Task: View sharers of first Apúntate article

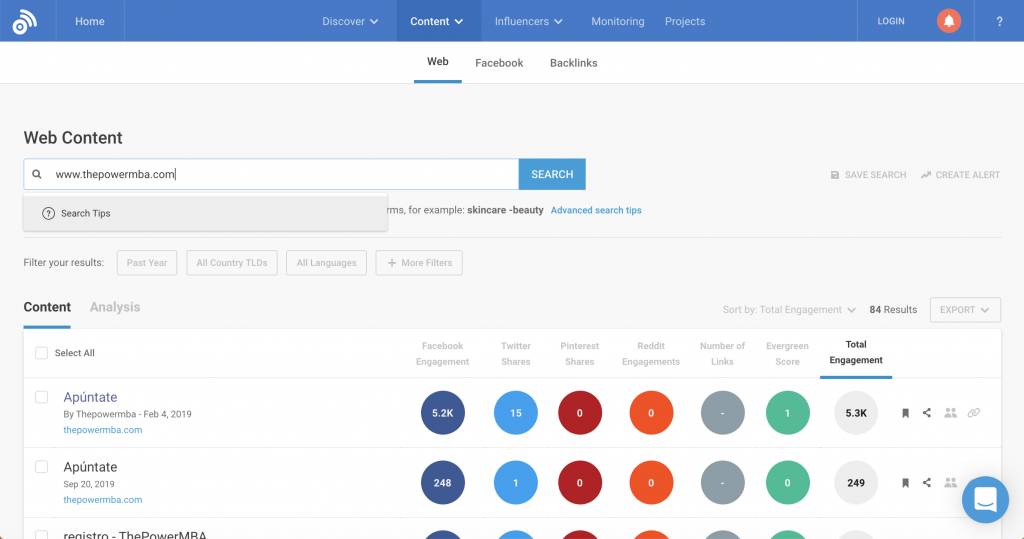Action: (x=950, y=413)
